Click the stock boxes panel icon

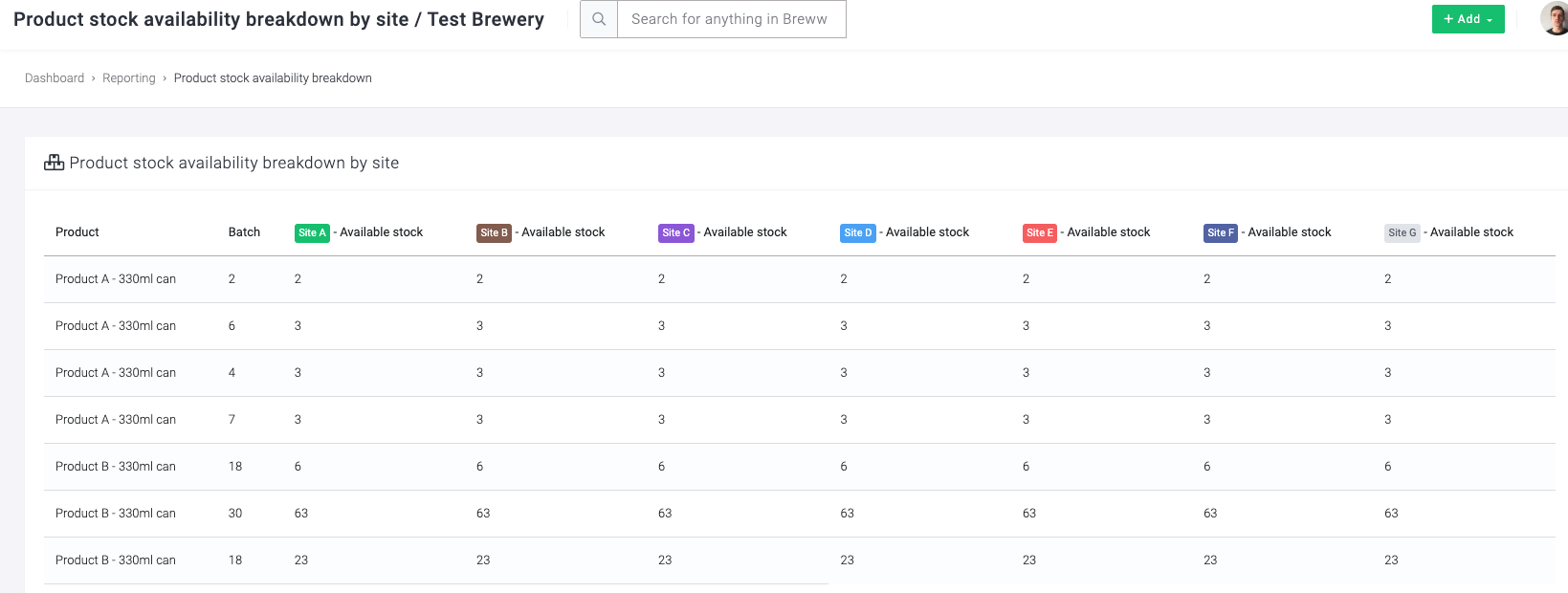click(x=55, y=163)
